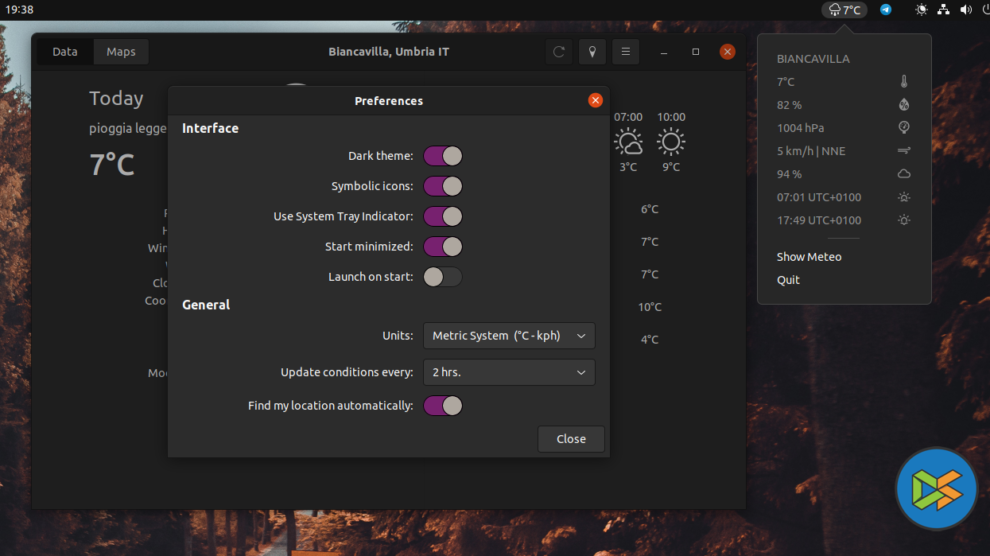990x556 pixels.
Task: Switch to the Maps tab
Action: tap(121, 52)
